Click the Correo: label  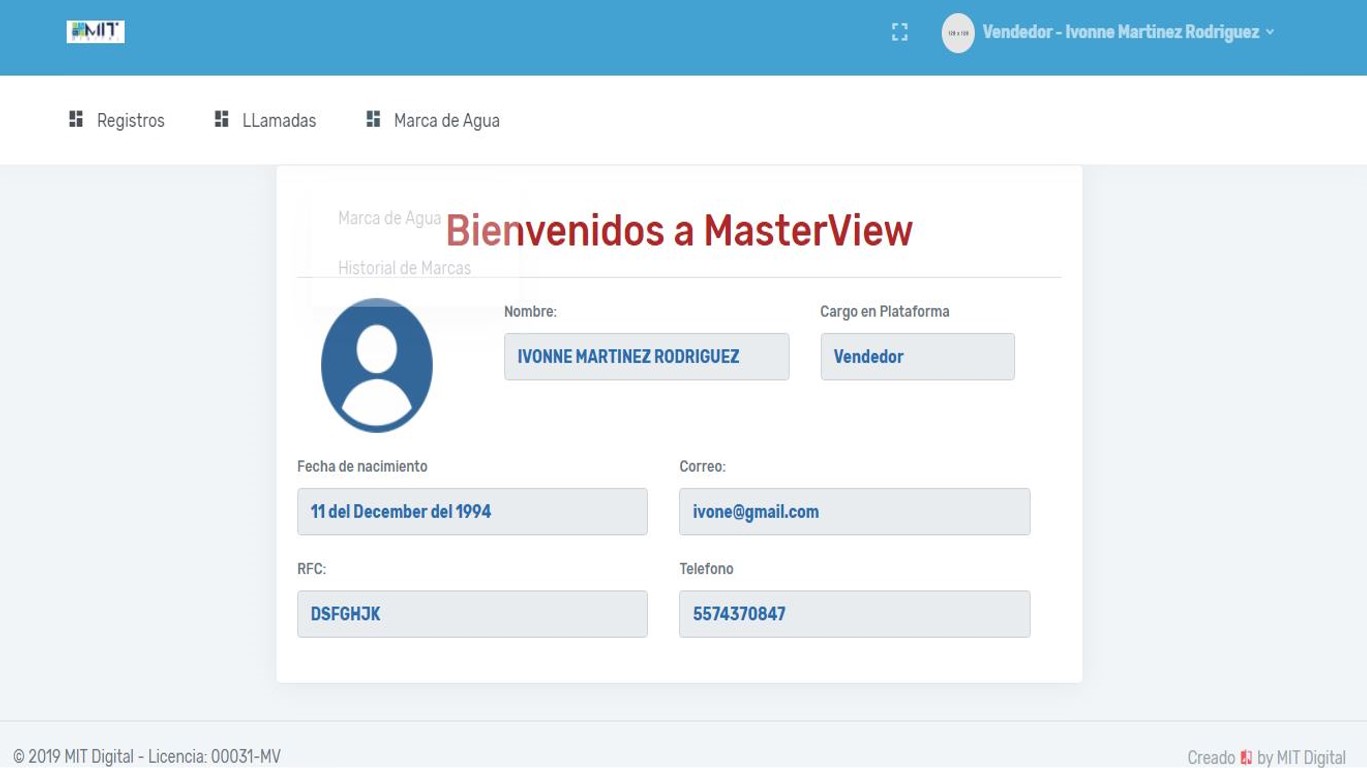point(702,467)
